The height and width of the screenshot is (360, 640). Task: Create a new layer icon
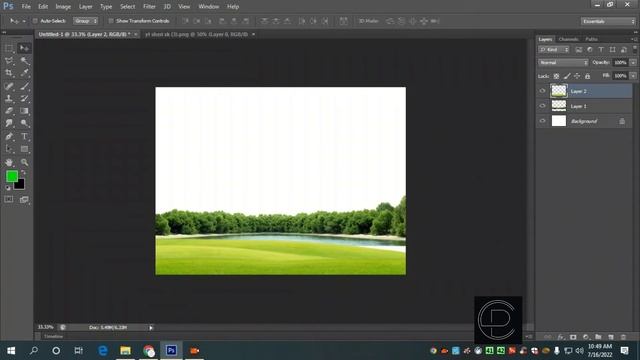click(611, 337)
